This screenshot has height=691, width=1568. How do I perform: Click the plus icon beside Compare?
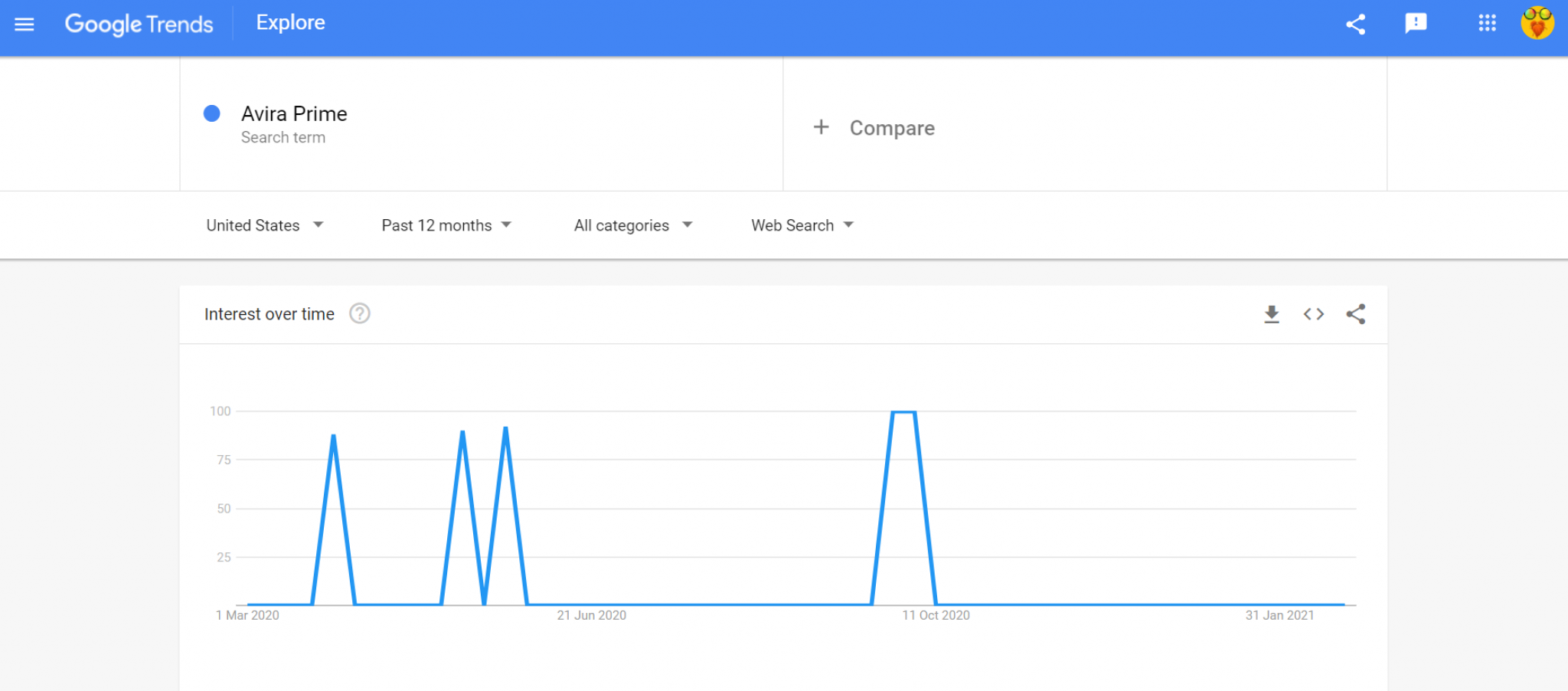click(x=821, y=127)
